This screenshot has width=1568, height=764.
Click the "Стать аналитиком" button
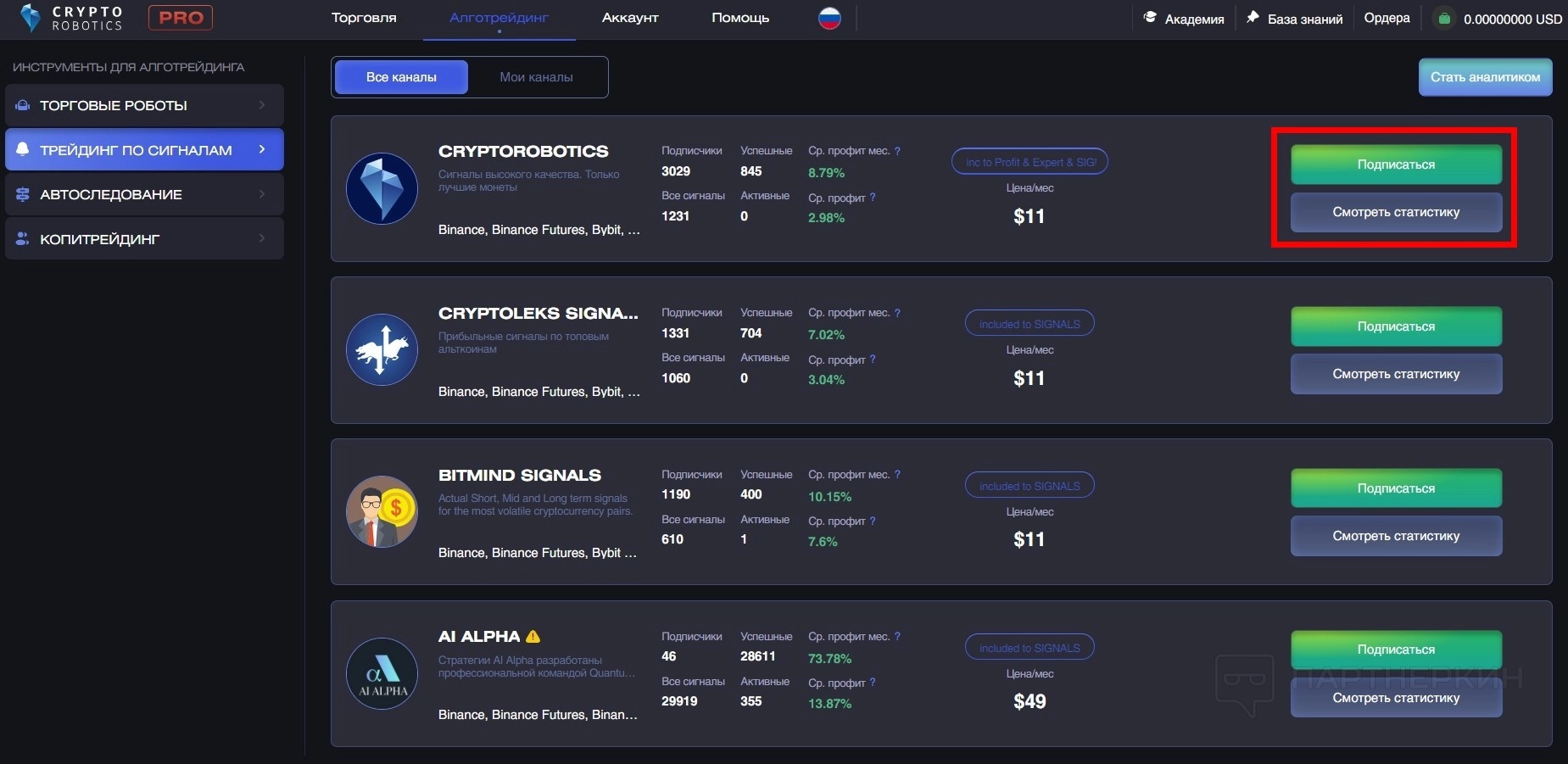[1485, 77]
